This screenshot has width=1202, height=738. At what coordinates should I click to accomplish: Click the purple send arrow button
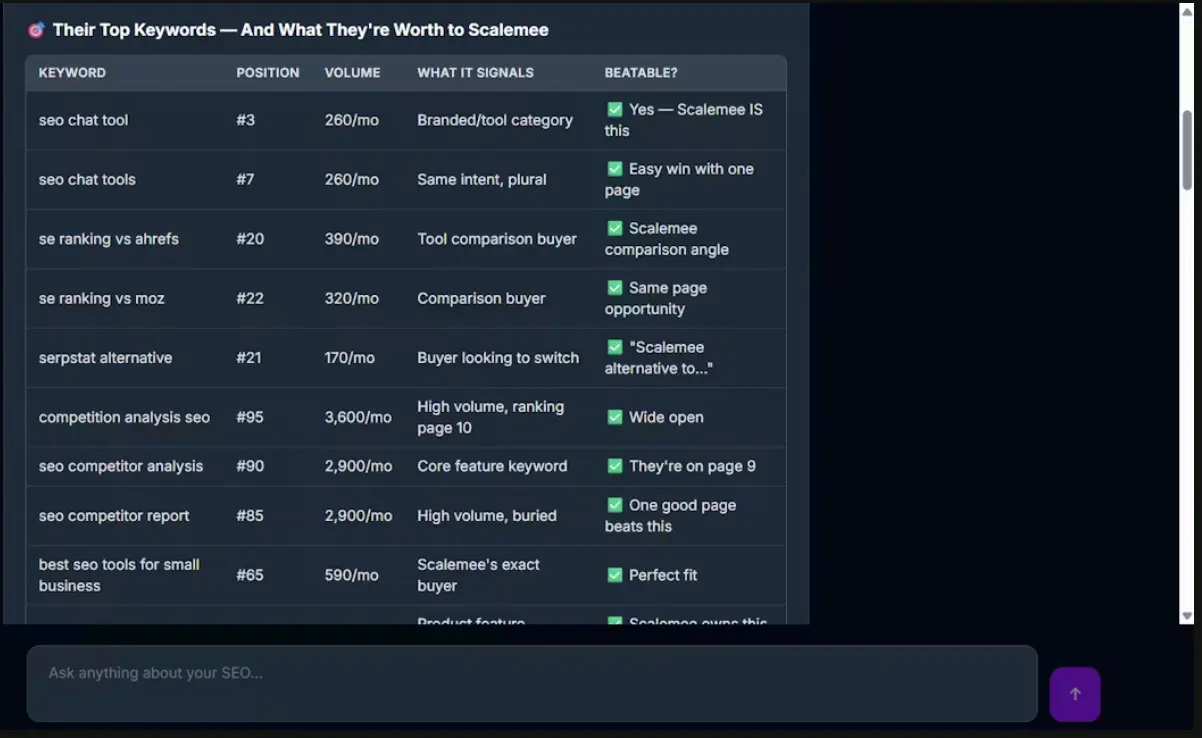(x=1075, y=694)
